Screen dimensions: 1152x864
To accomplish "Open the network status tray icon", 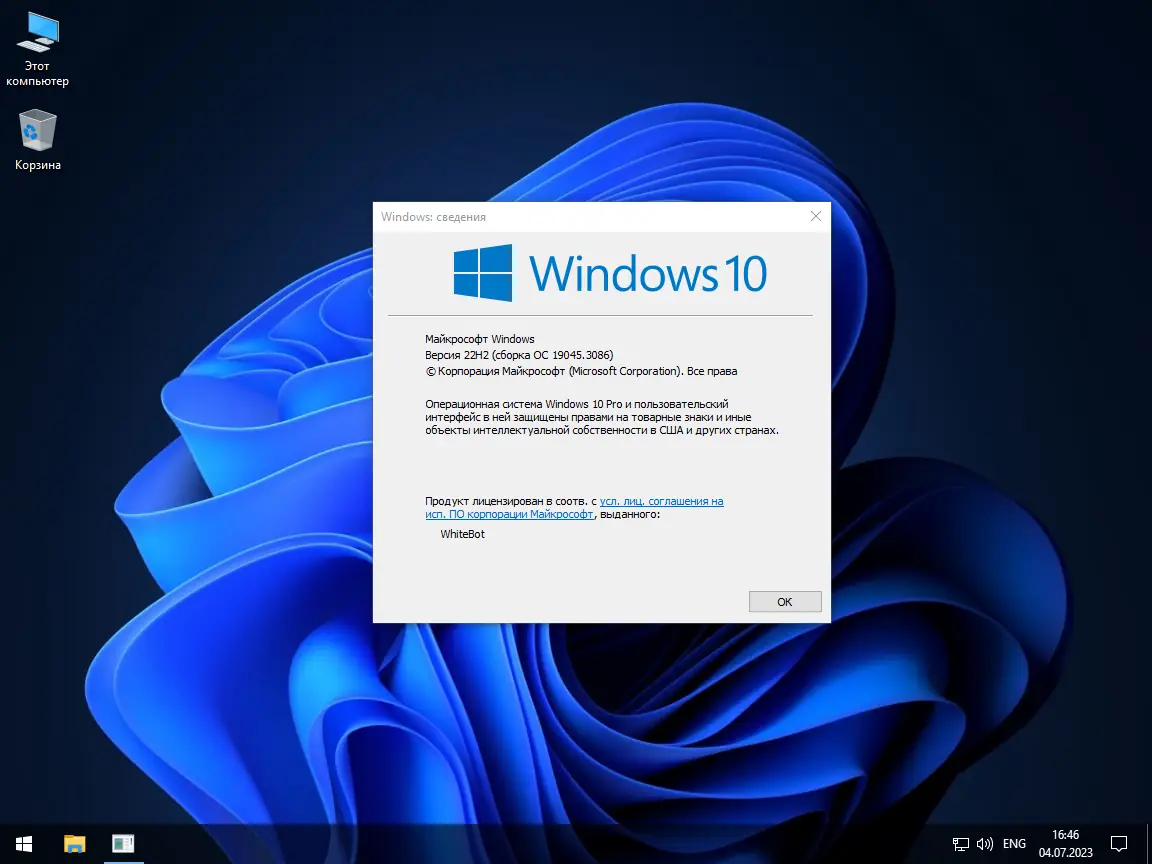I will pos(960,844).
